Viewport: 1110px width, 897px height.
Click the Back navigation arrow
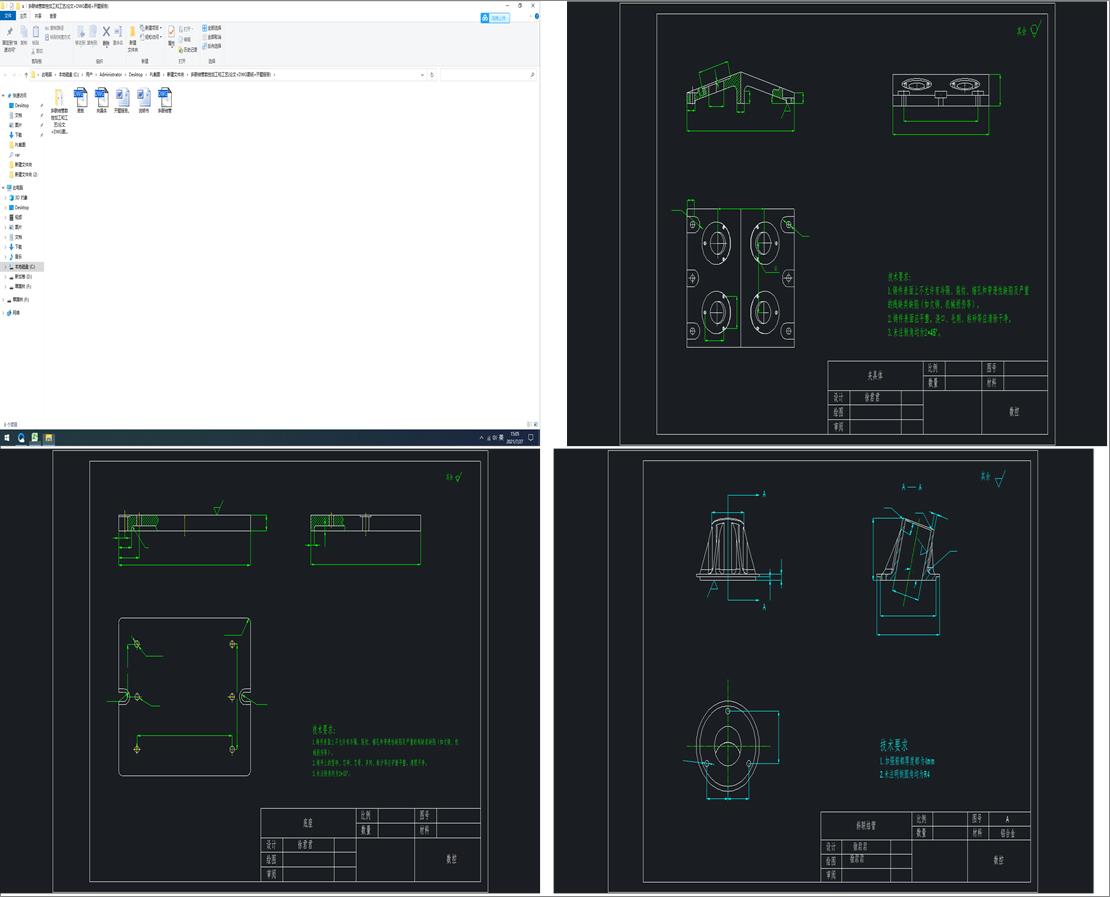(x=5, y=74)
